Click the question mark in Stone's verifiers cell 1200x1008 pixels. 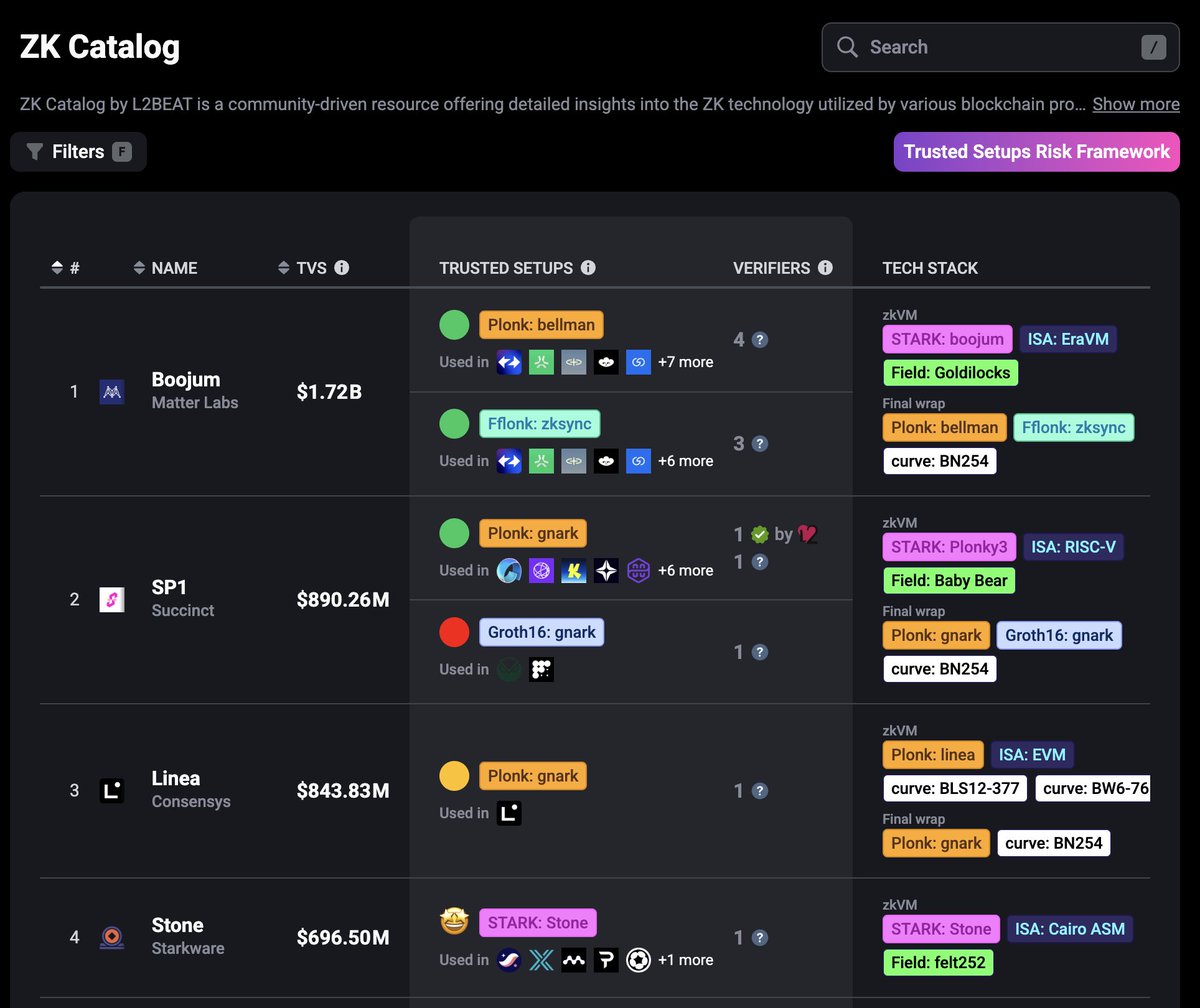coord(760,938)
